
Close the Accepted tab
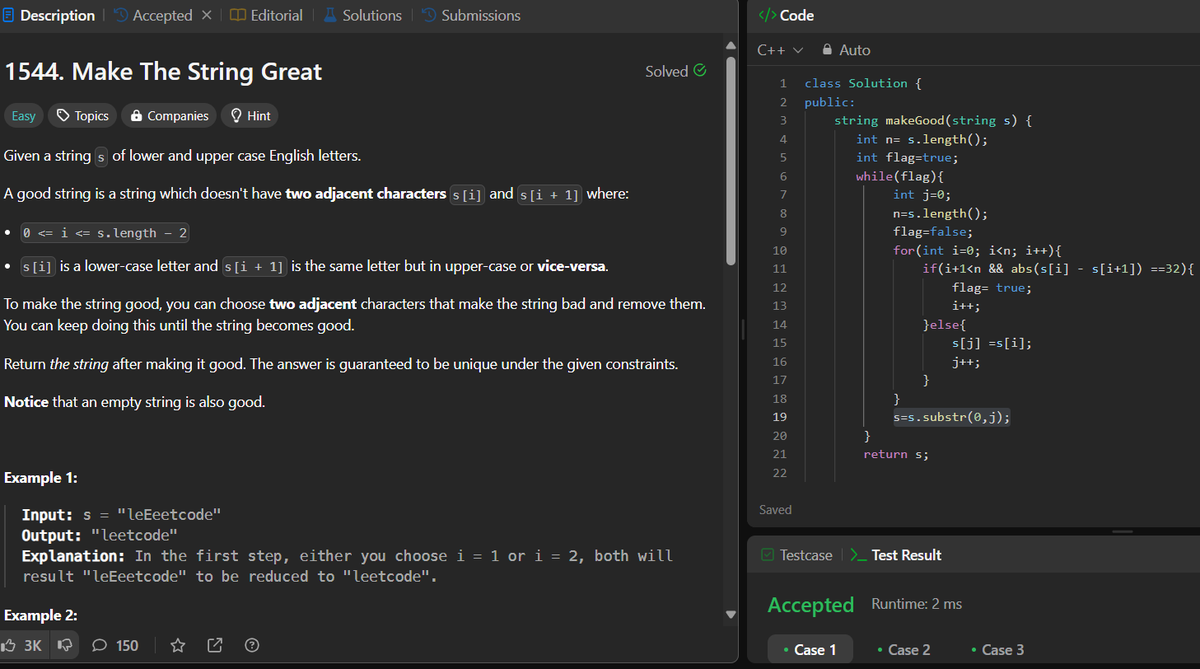tap(207, 15)
